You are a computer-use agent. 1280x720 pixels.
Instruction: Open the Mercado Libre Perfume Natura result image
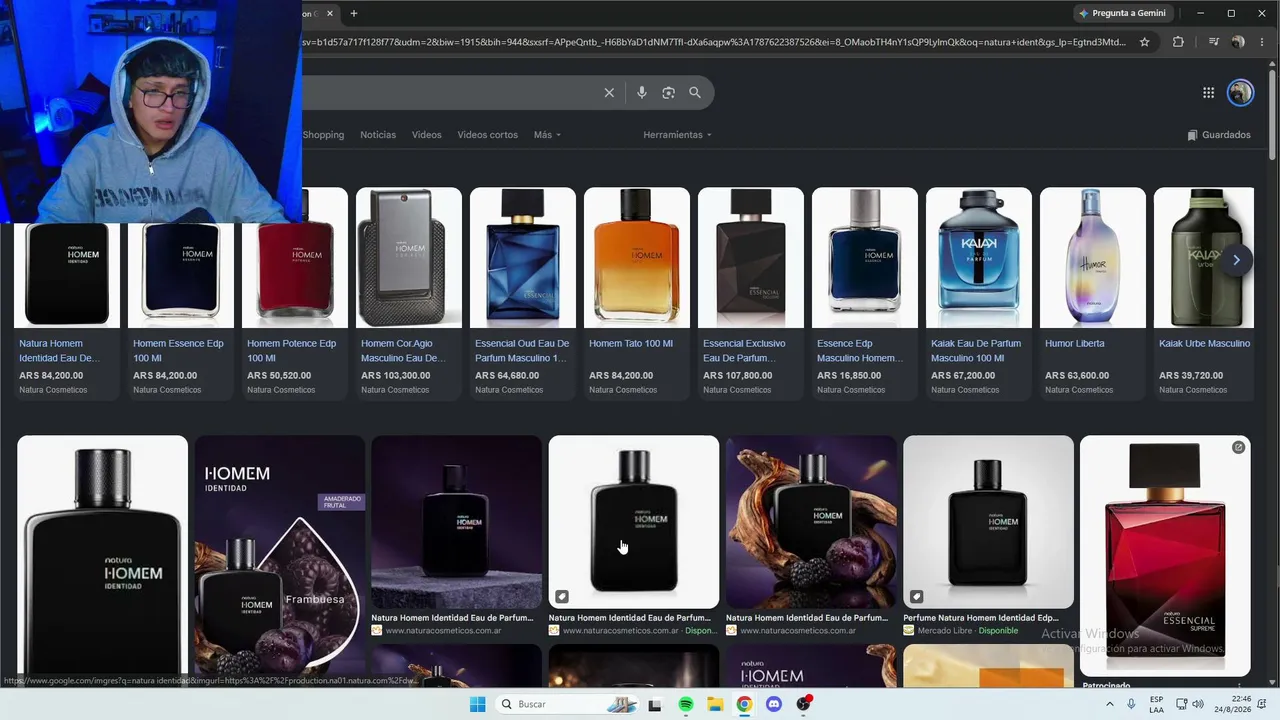point(988,521)
